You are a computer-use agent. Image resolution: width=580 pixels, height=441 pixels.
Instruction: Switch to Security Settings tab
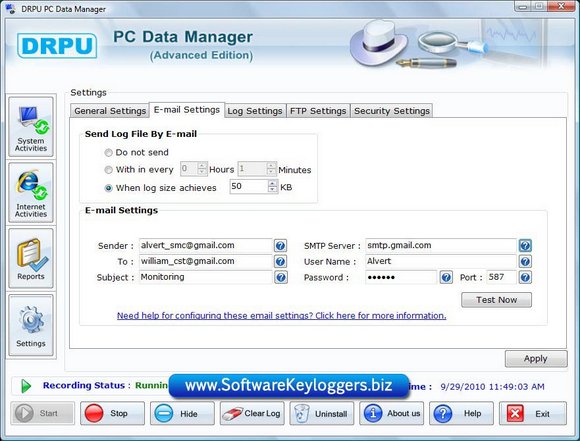point(392,111)
